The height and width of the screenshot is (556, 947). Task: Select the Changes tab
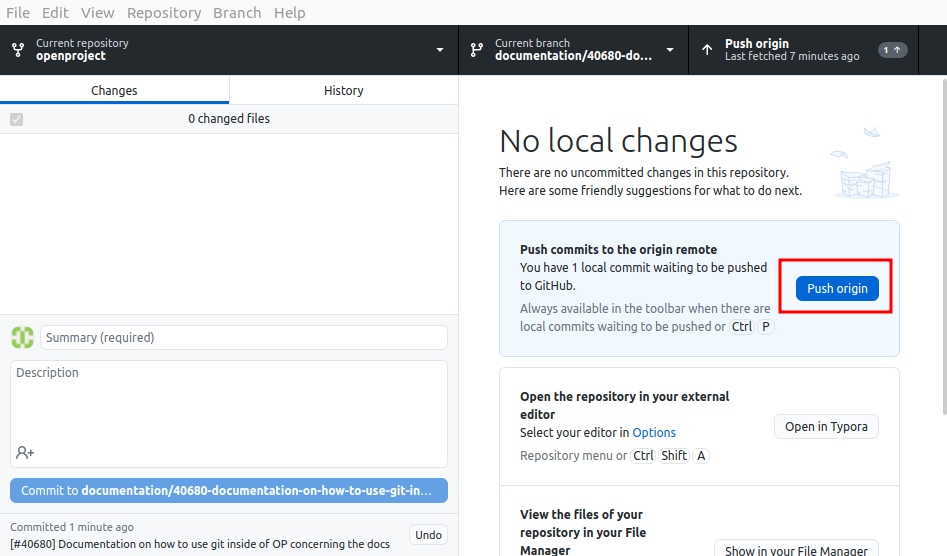114,90
